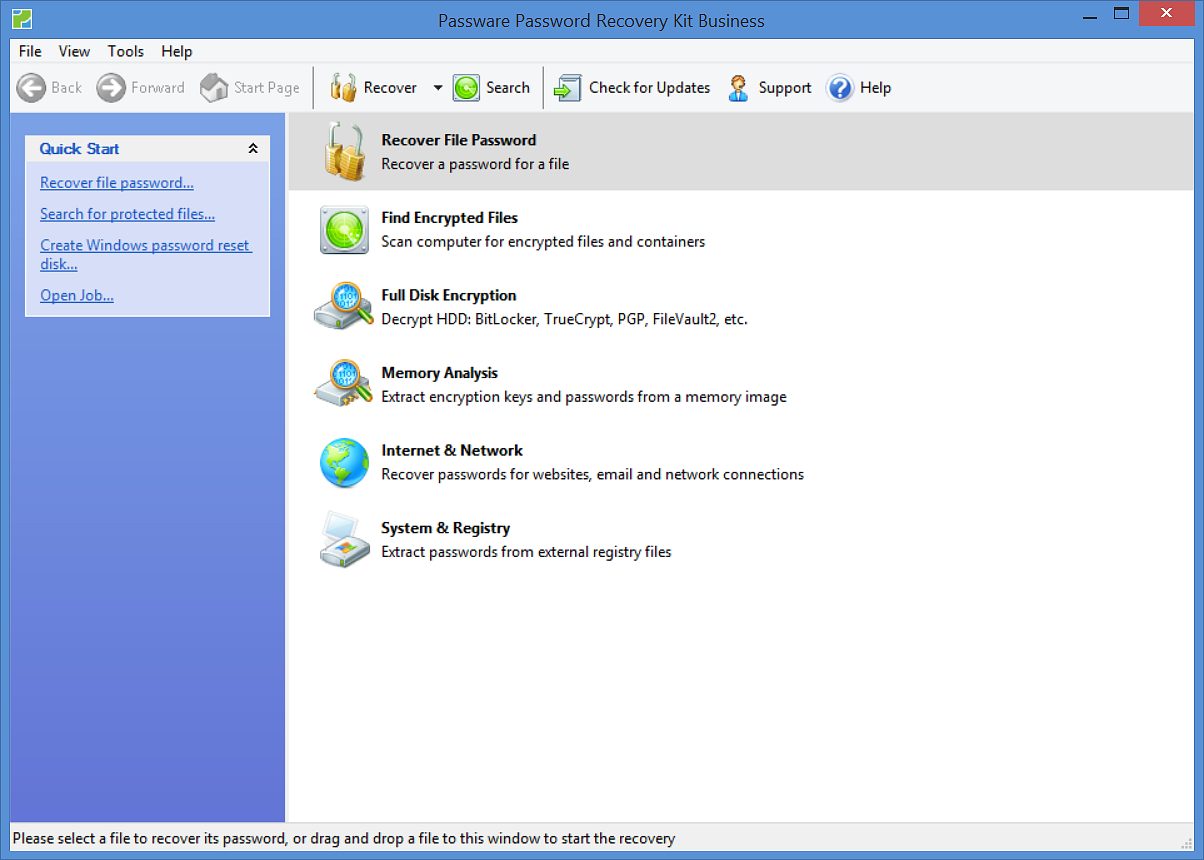Click the globe icon for Internet & Network
The height and width of the screenshot is (860, 1204).
(x=344, y=463)
